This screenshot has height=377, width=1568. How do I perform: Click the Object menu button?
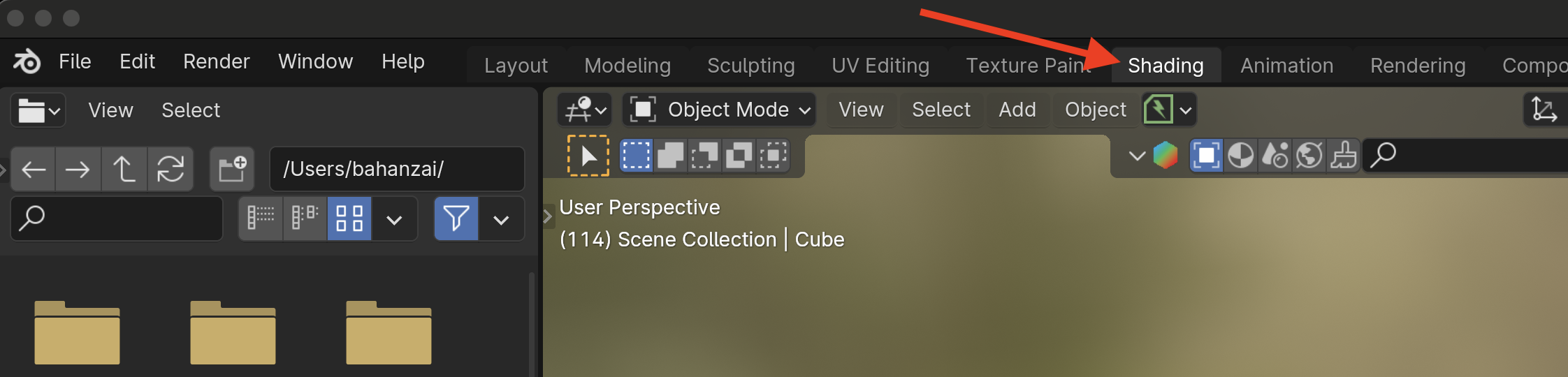[x=1096, y=110]
